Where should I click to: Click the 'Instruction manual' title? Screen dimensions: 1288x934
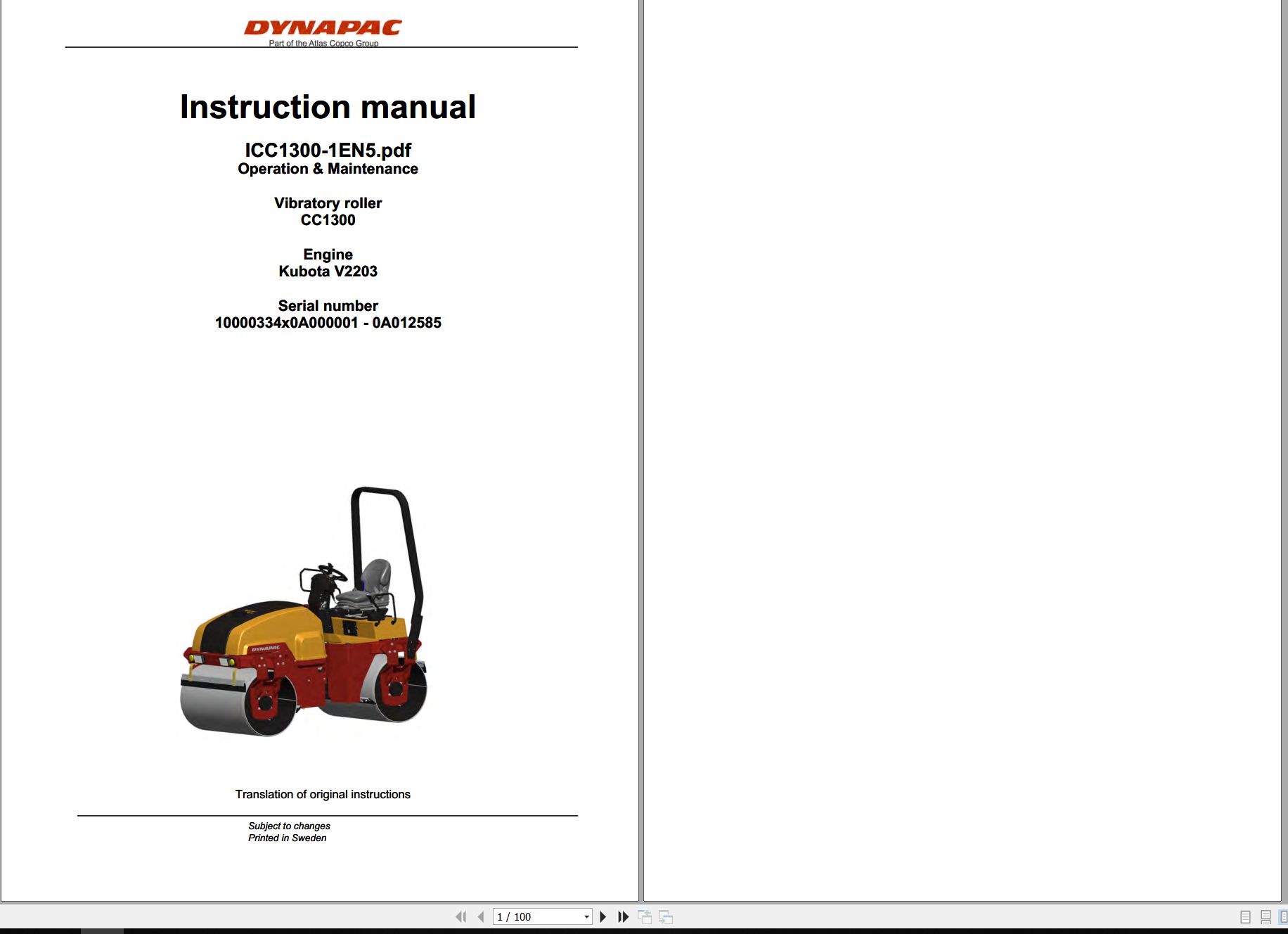pos(328,107)
